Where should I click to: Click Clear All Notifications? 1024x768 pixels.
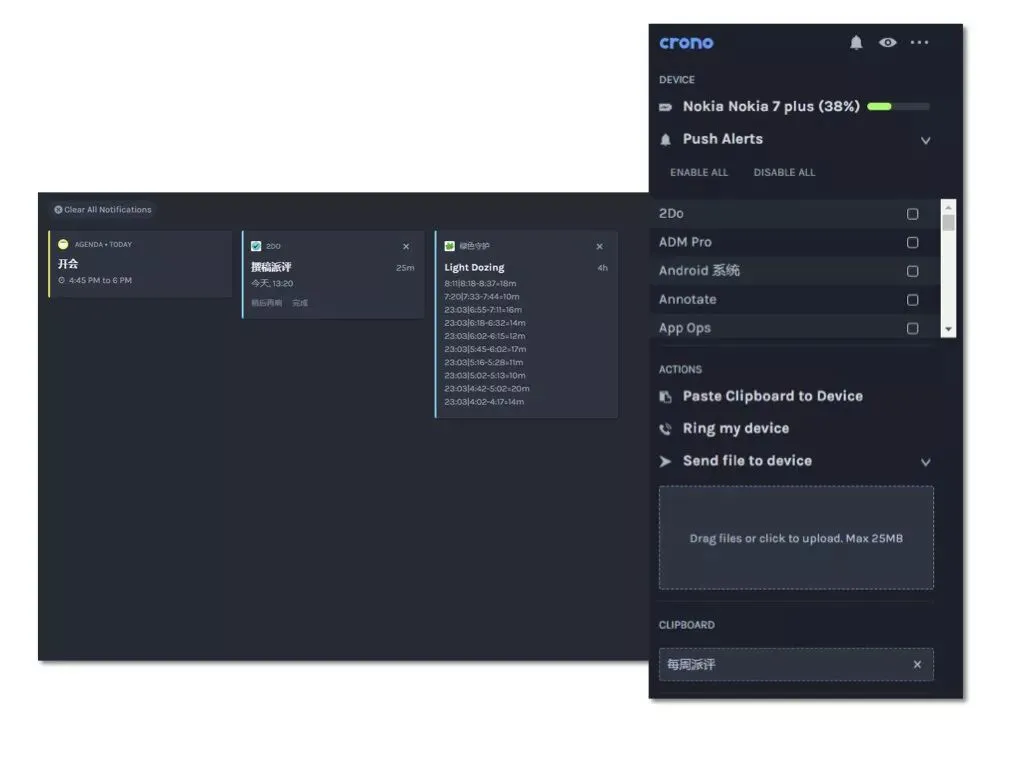103,210
